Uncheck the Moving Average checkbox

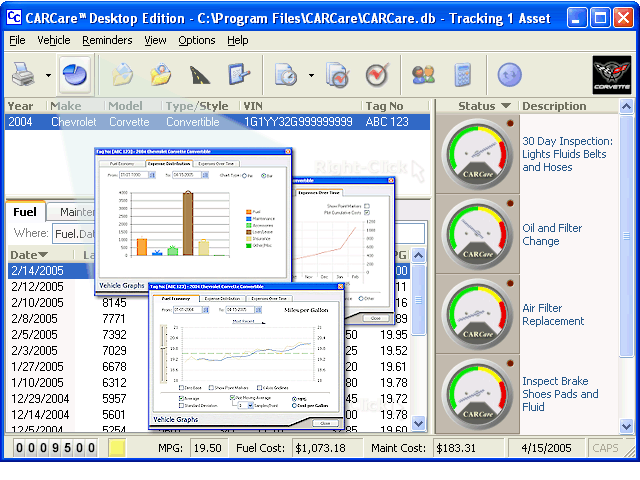point(232,398)
